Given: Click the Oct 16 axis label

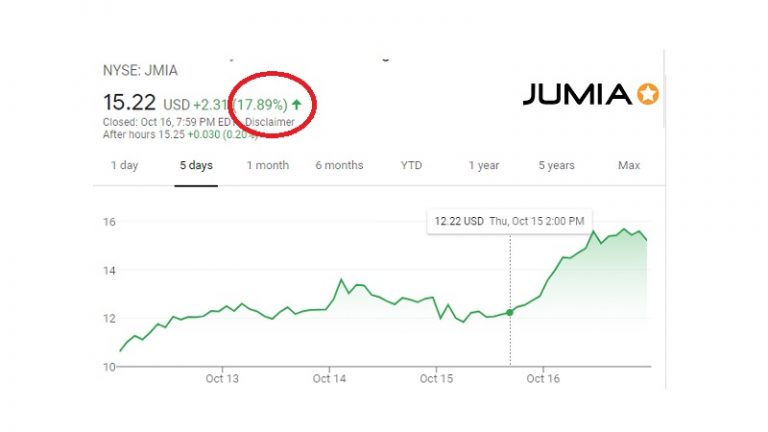Looking at the screenshot, I should (x=543, y=379).
